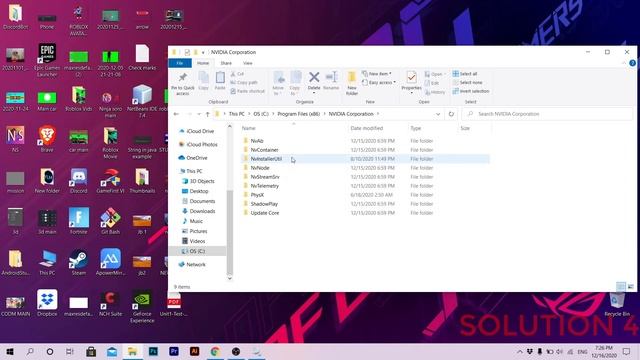Select iCloud Drive in navigation pane
Screen dimensions: 640x360
pyautogui.click(x=197, y=131)
